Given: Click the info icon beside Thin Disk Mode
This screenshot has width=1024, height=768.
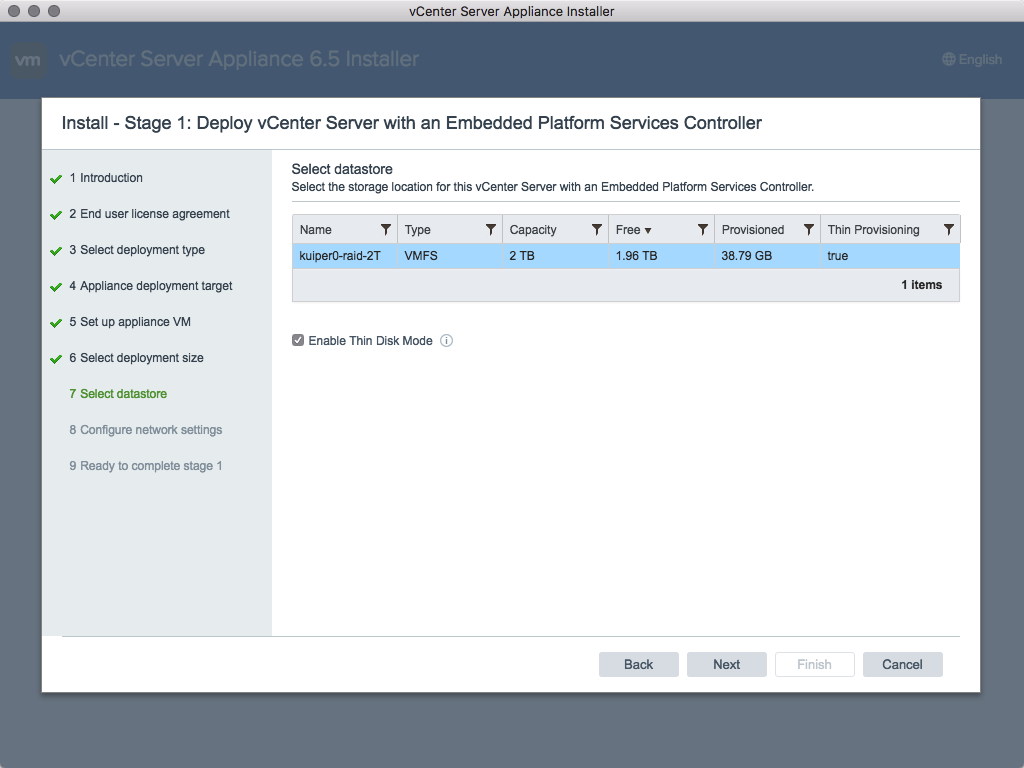Looking at the screenshot, I should pyautogui.click(x=447, y=341).
